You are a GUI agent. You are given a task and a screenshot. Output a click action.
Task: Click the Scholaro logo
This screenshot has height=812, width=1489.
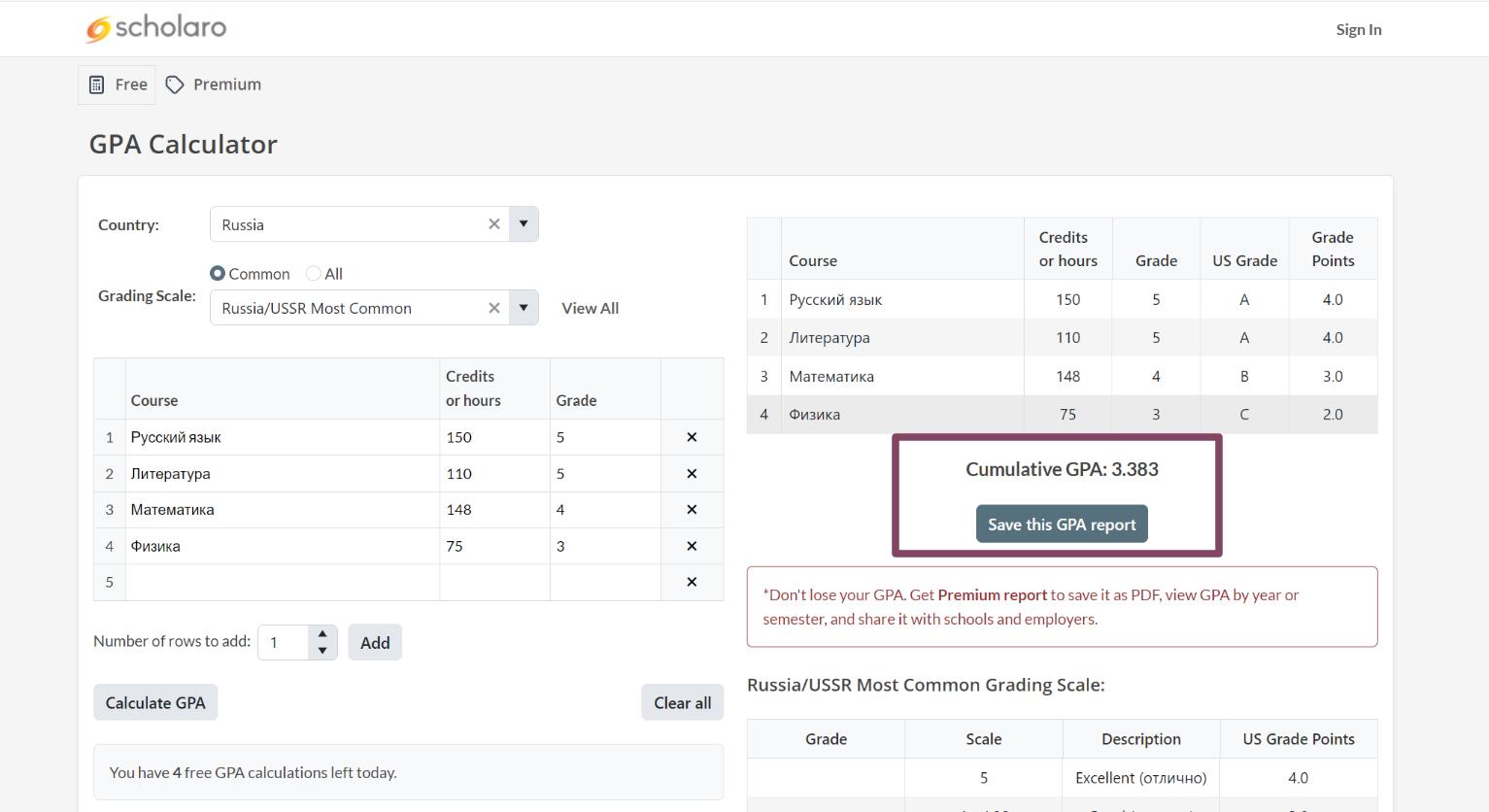[156, 28]
